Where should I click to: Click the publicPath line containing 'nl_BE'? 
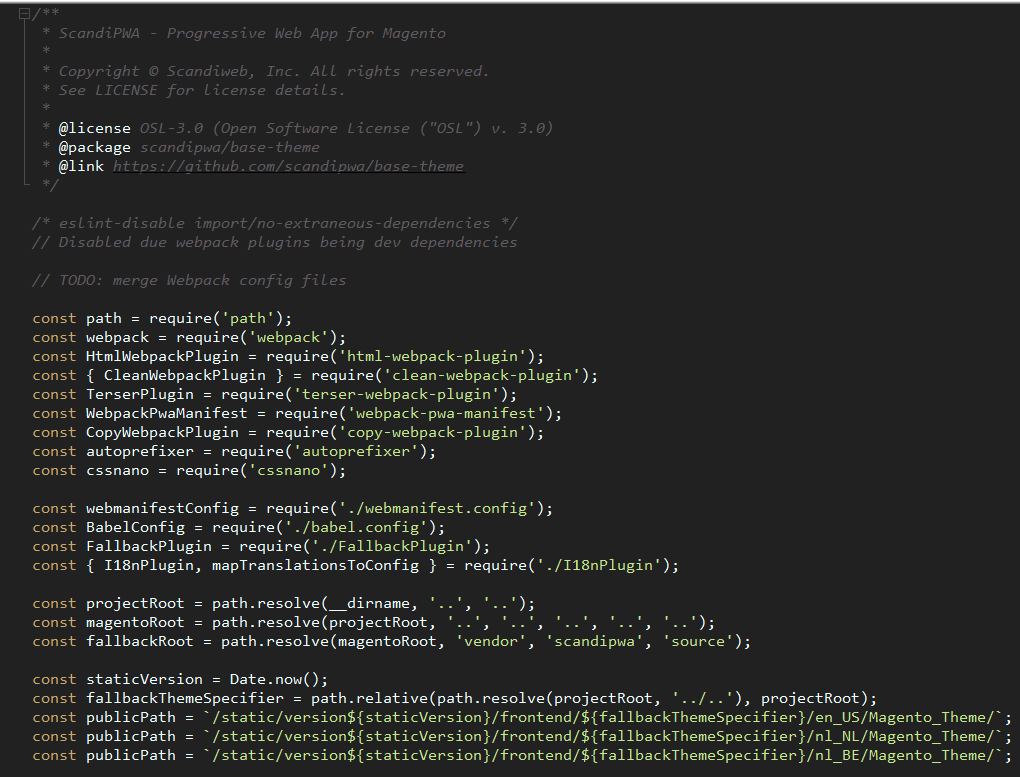522,756
